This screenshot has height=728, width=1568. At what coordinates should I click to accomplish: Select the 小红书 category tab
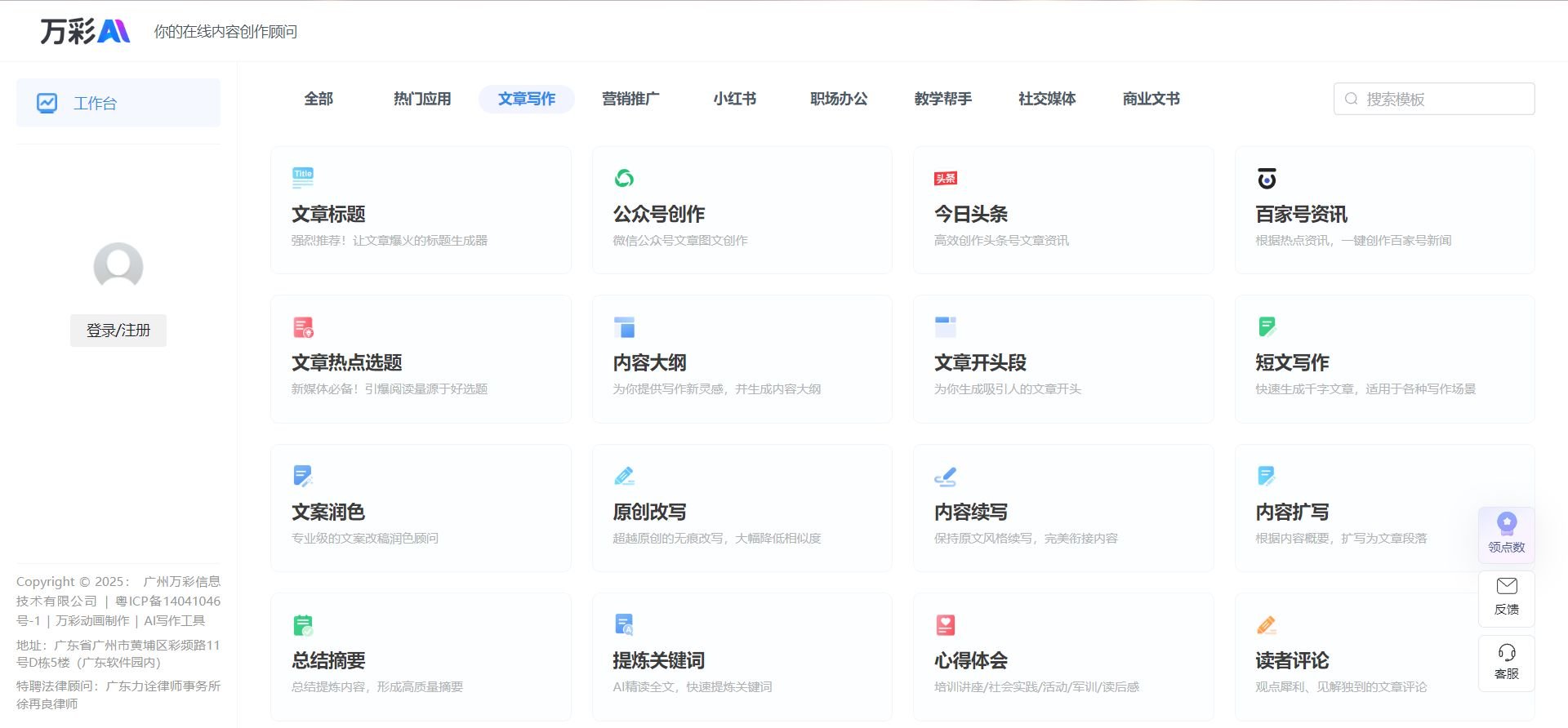(734, 99)
